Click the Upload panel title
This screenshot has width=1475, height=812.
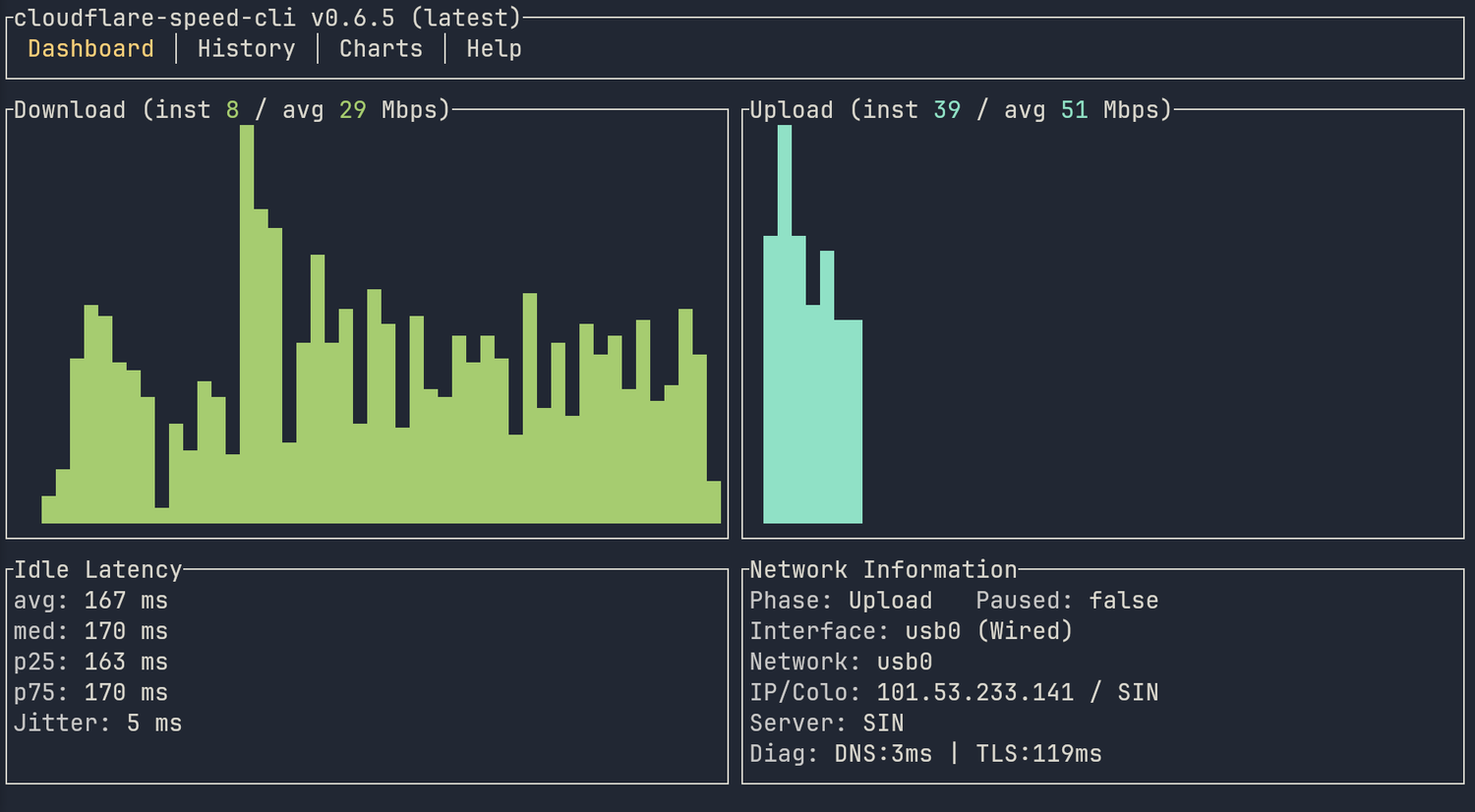pyautogui.click(x=961, y=109)
